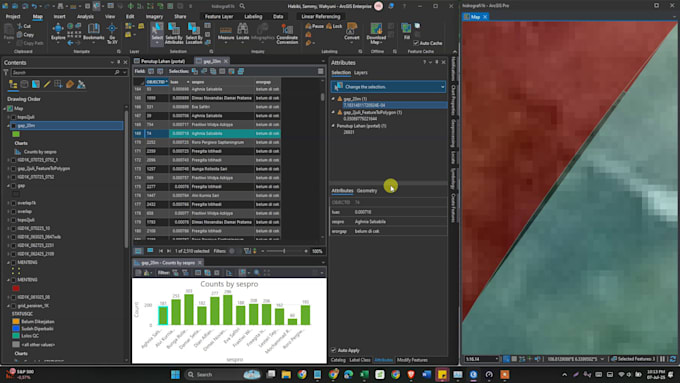Collapse gap_20m node in Attributes tree
The image size is (680, 383).
(333, 99)
